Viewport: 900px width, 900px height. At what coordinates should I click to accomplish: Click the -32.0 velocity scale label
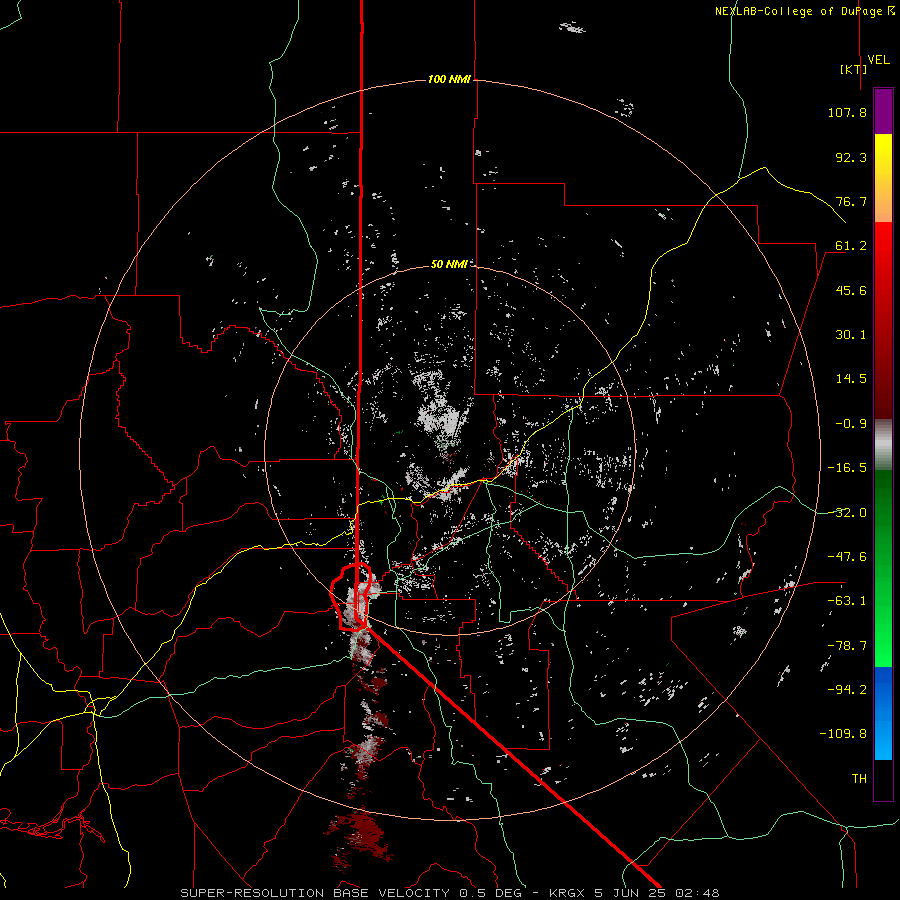click(x=847, y=513)
